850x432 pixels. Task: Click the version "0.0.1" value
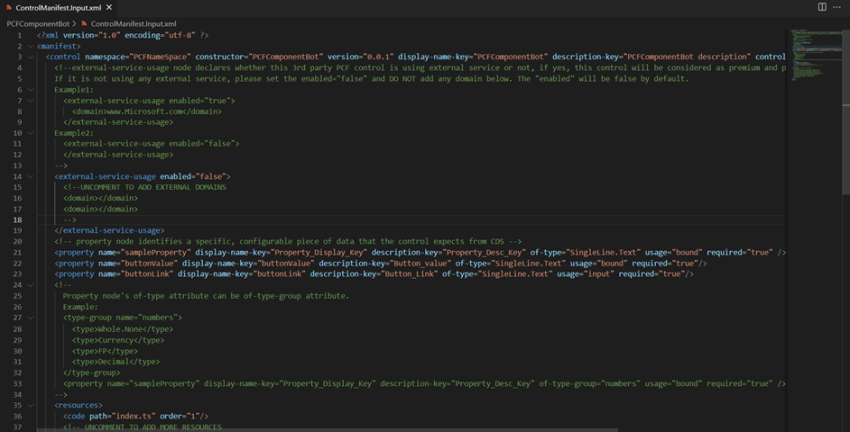coord(377,57)
